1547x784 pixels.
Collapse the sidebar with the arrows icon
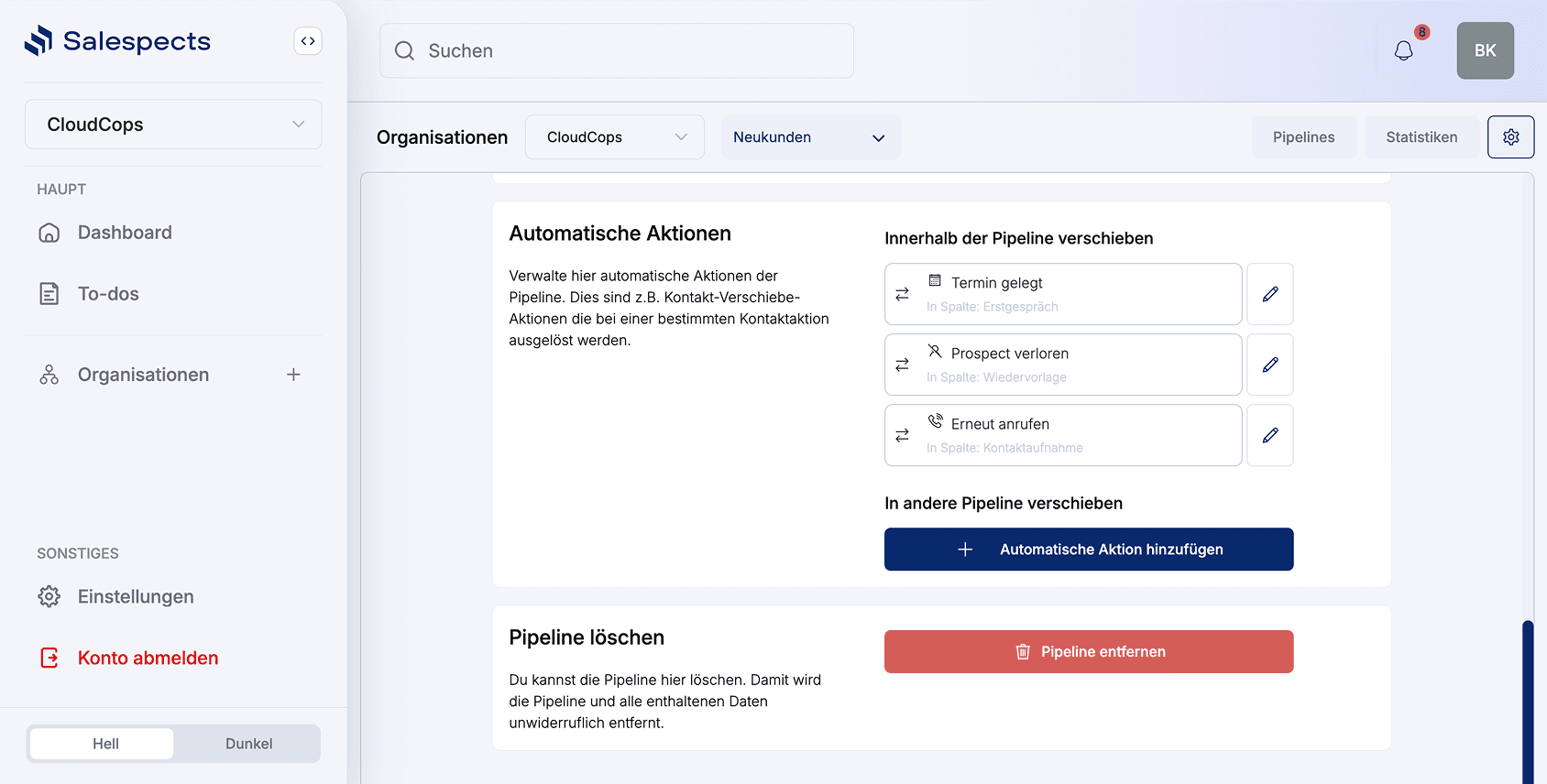tap(308, 41)
